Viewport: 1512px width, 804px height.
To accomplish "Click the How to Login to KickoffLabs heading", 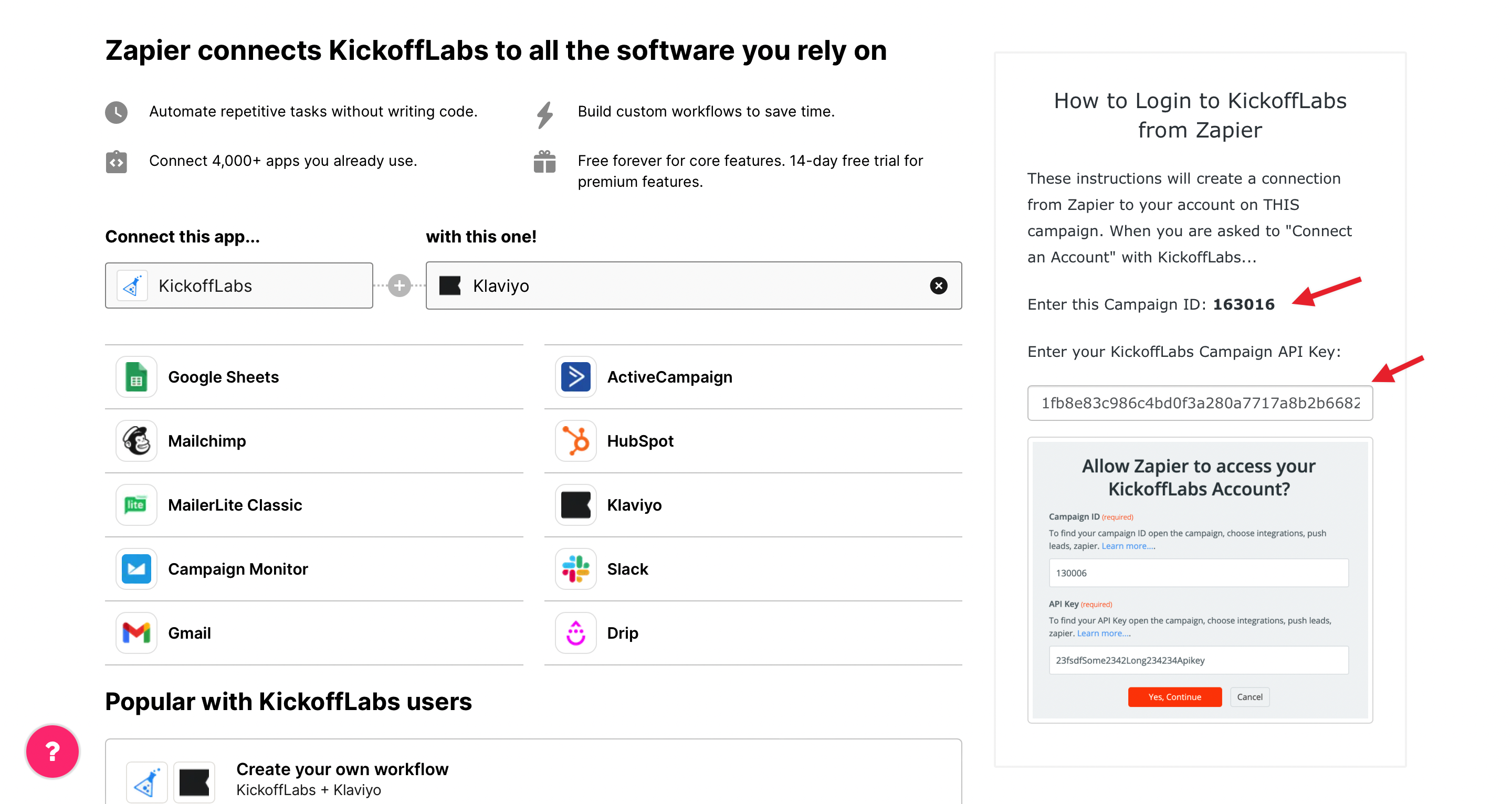I will 1200,115.
